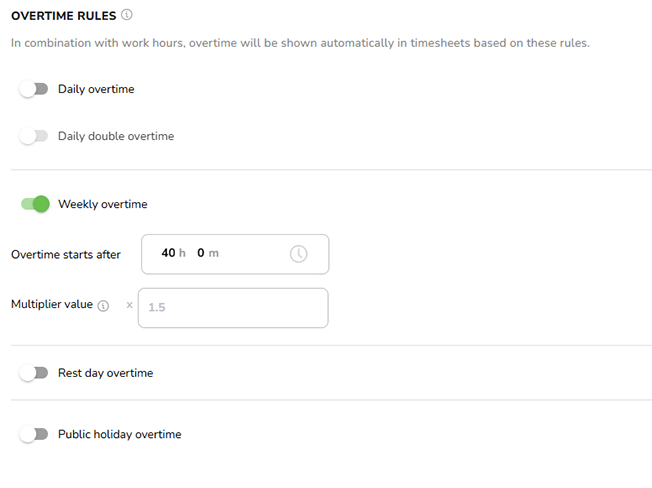Enable Public holiday overtime switch
Screen dimensions: 652x488
pyautogui.click(x=34, y=434)
